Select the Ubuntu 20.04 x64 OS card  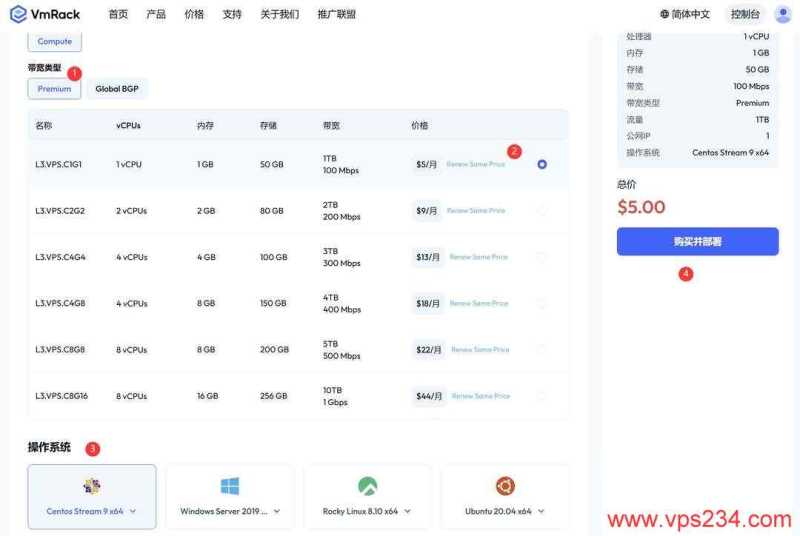(505, 496)
